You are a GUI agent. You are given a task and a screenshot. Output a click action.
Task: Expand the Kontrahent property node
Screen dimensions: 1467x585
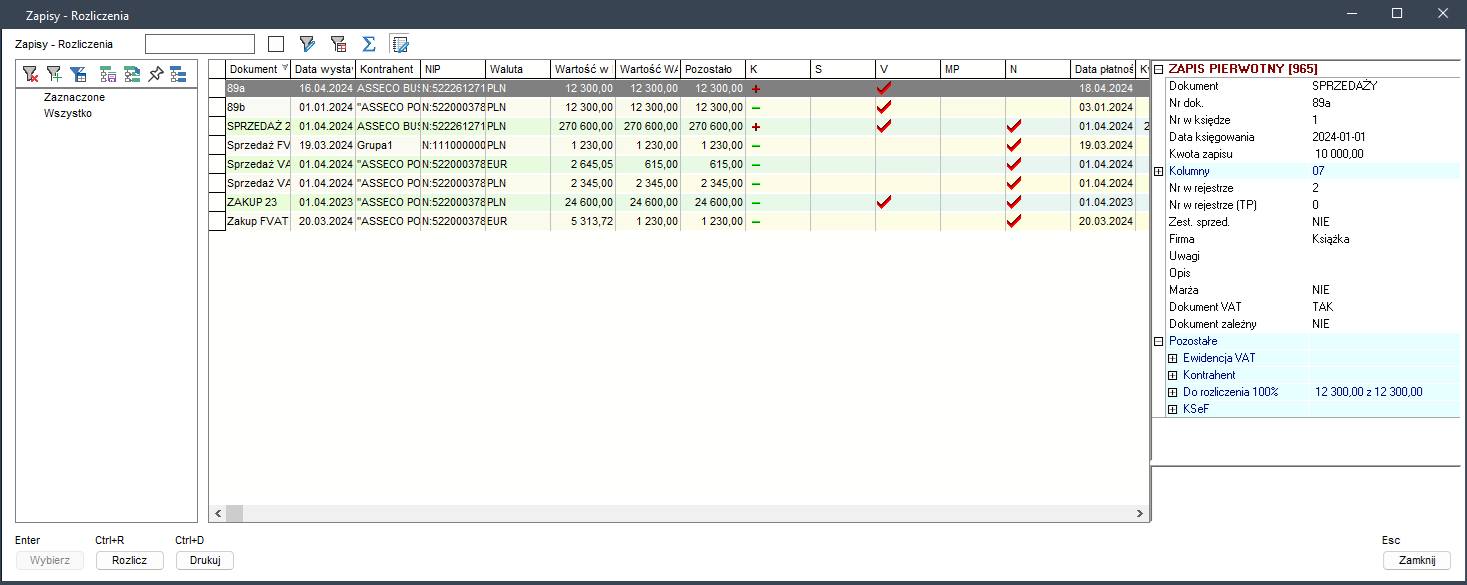tap(1173, 375)
